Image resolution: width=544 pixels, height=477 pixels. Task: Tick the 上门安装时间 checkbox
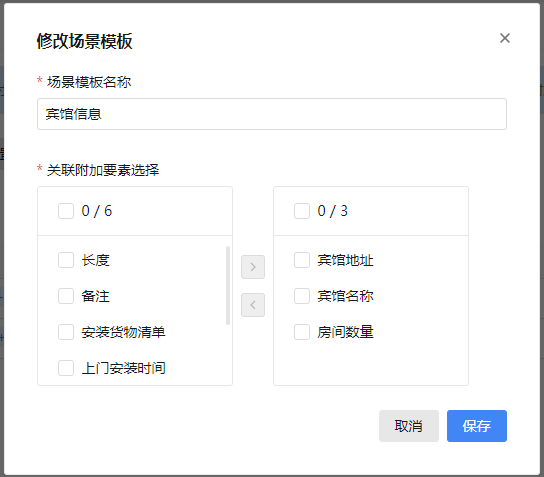[66, 368]
